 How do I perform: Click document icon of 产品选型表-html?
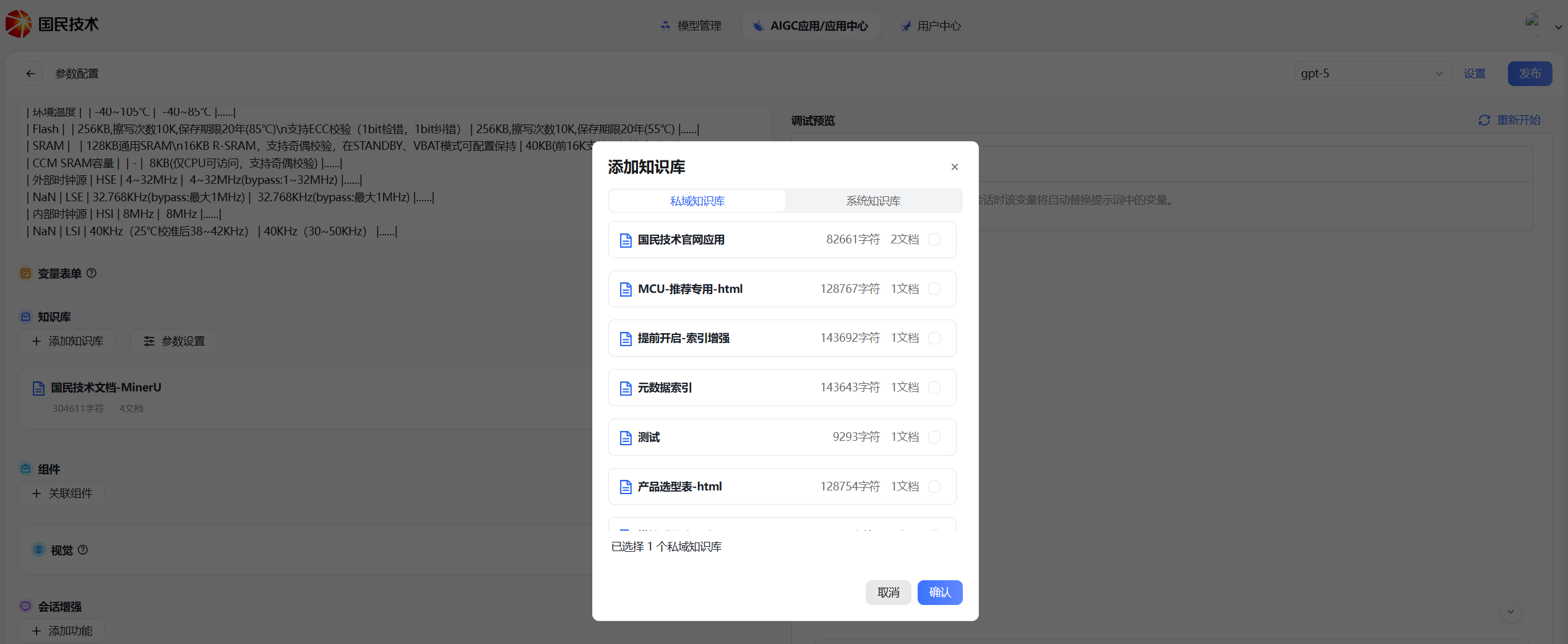[626, 487]
